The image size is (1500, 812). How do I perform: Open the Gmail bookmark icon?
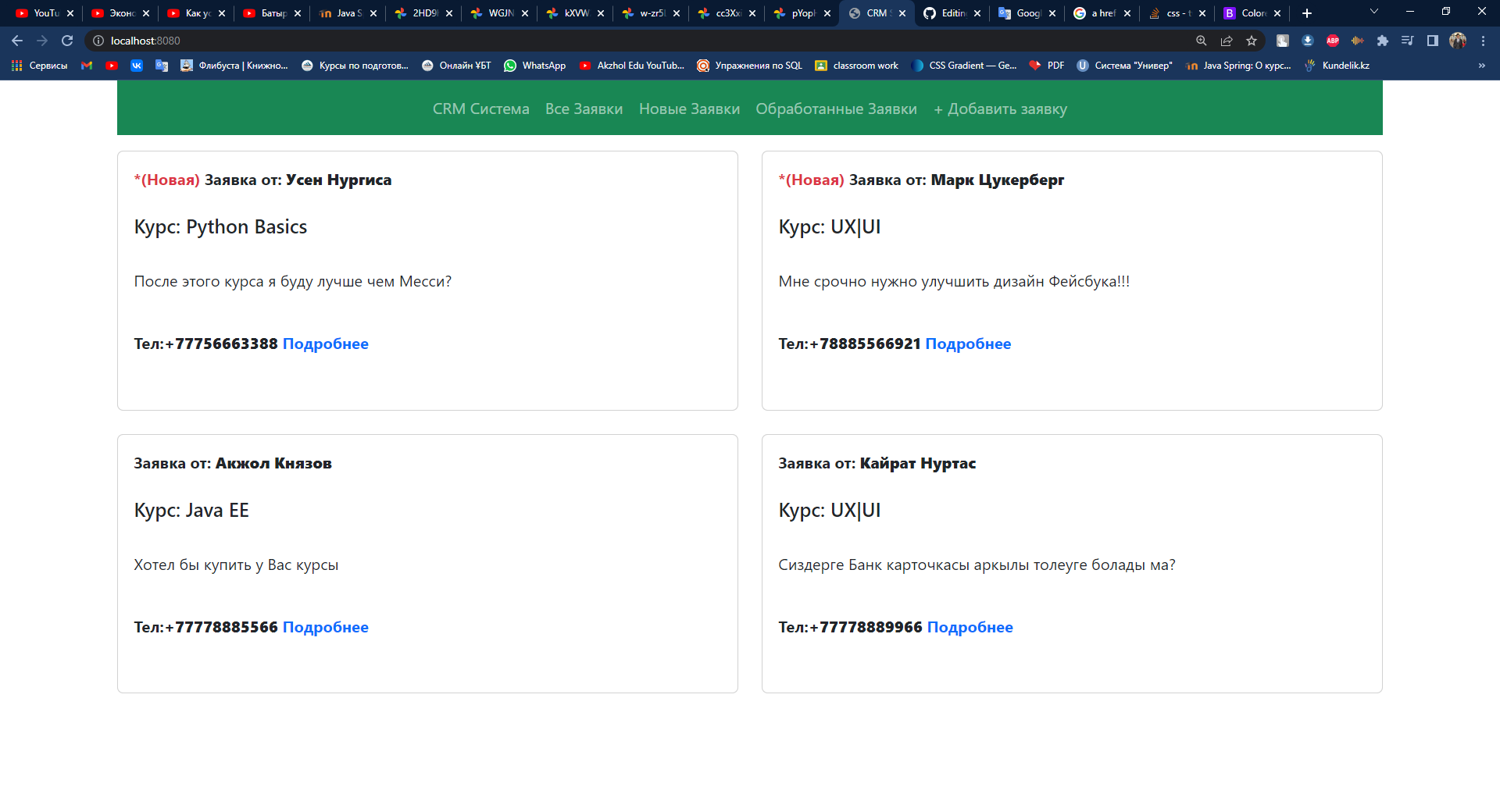(87, 66)
